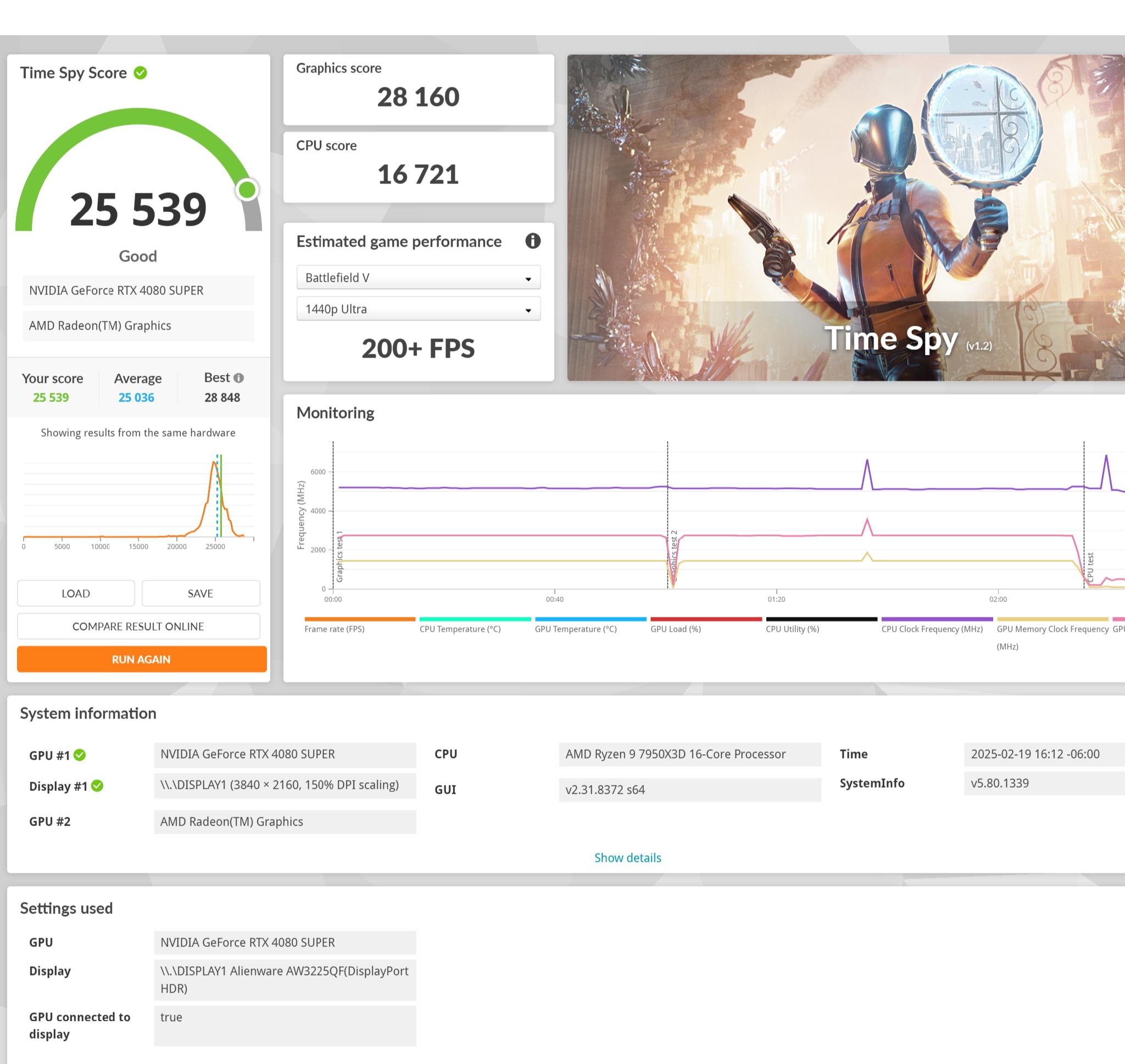1125x1064 pixels.
Task: Click the CPU score value 16 721
Action: click(x=419, y=174)
